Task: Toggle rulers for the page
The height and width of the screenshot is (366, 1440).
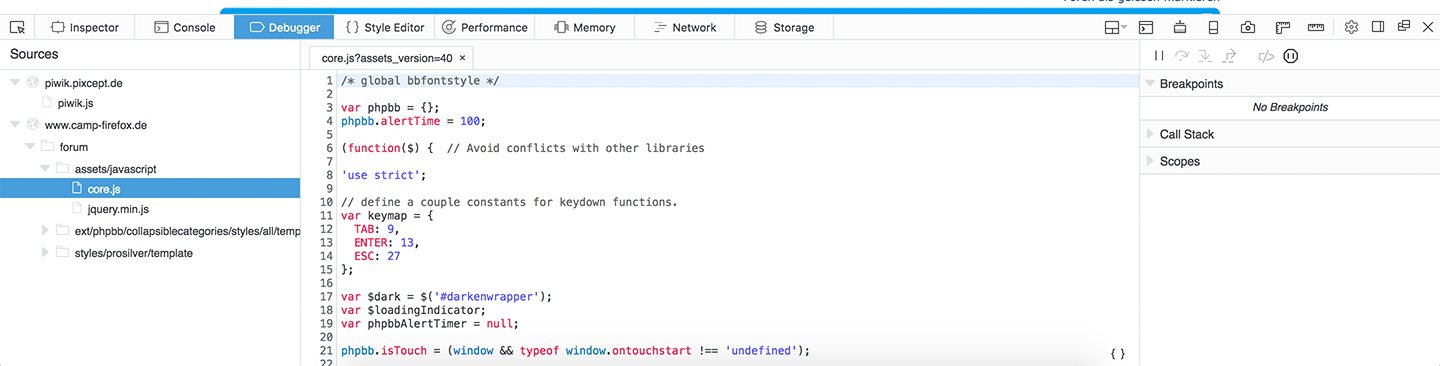Action: point(1283,27)
